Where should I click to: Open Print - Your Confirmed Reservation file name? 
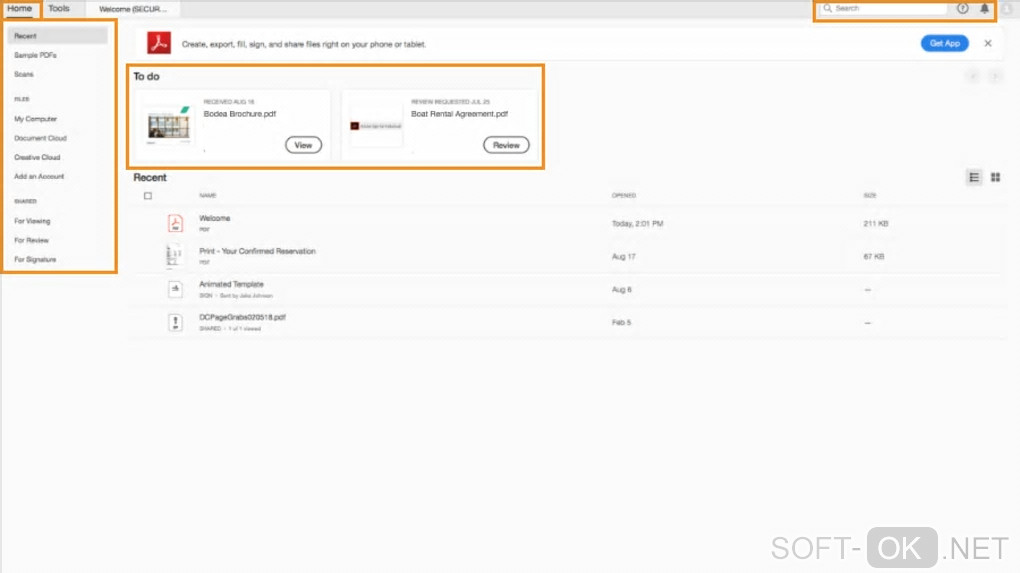click(257, 251)
